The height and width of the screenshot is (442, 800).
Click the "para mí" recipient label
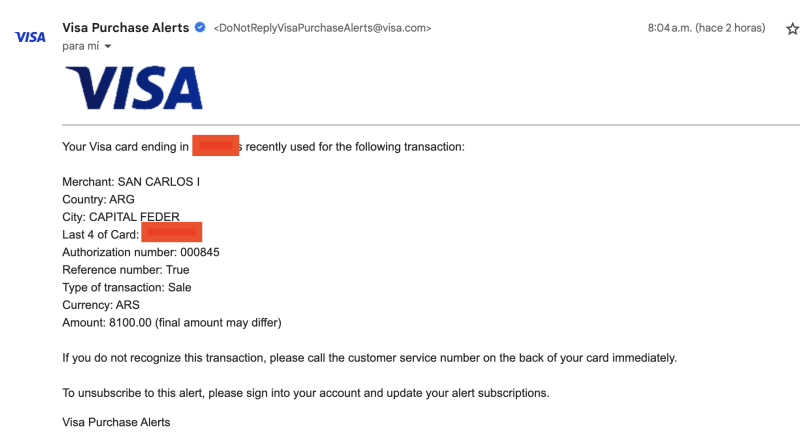pyautogui.click(x=80, y=46)
